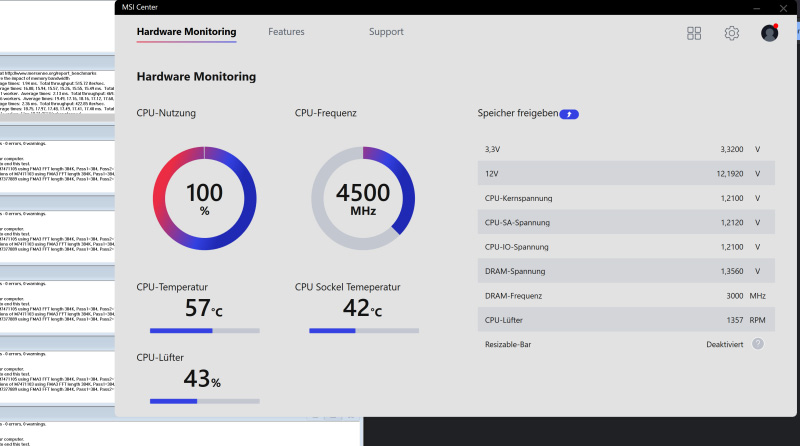Select the CPU-SA-Spannung row

626,222
